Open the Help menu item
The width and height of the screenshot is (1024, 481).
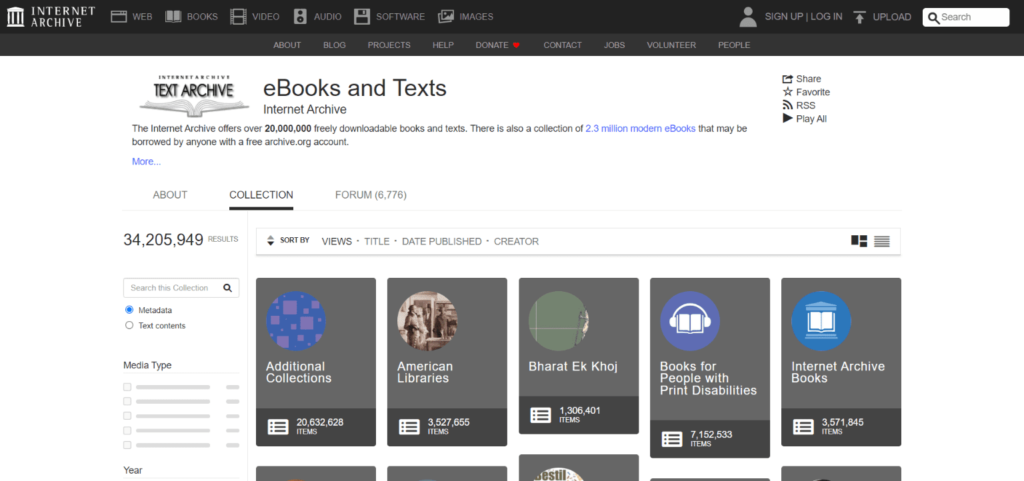[x=443, y=45]
